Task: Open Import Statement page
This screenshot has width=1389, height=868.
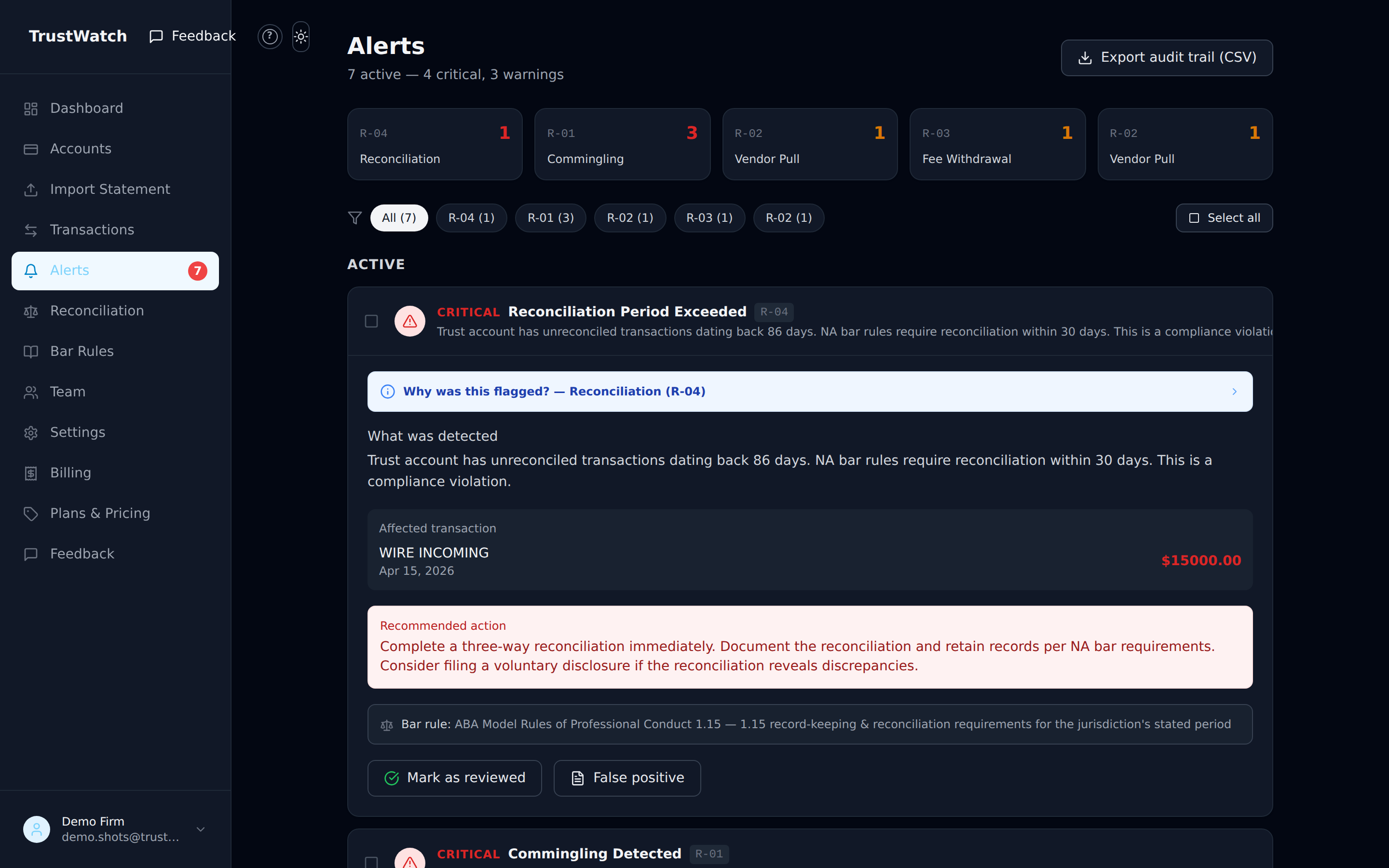Action: point(115,190)
